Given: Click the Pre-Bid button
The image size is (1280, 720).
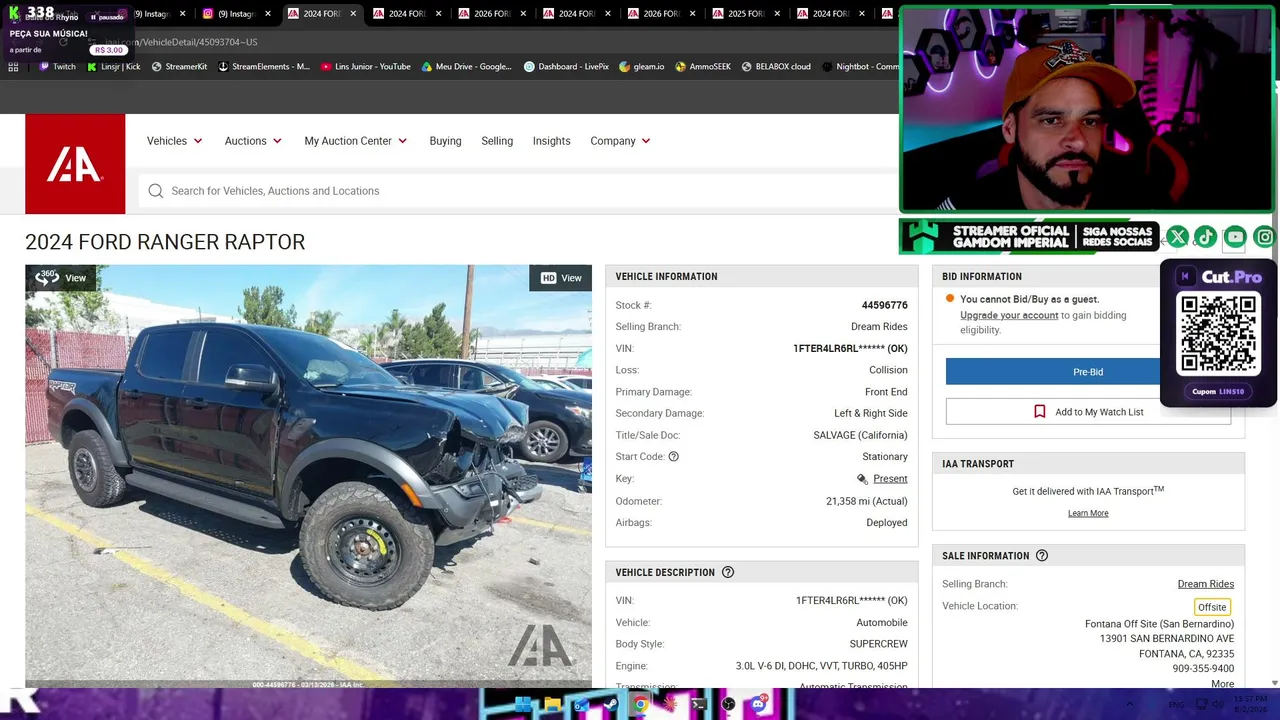Looking at the screenshot, I should (x=1088, y=372).
